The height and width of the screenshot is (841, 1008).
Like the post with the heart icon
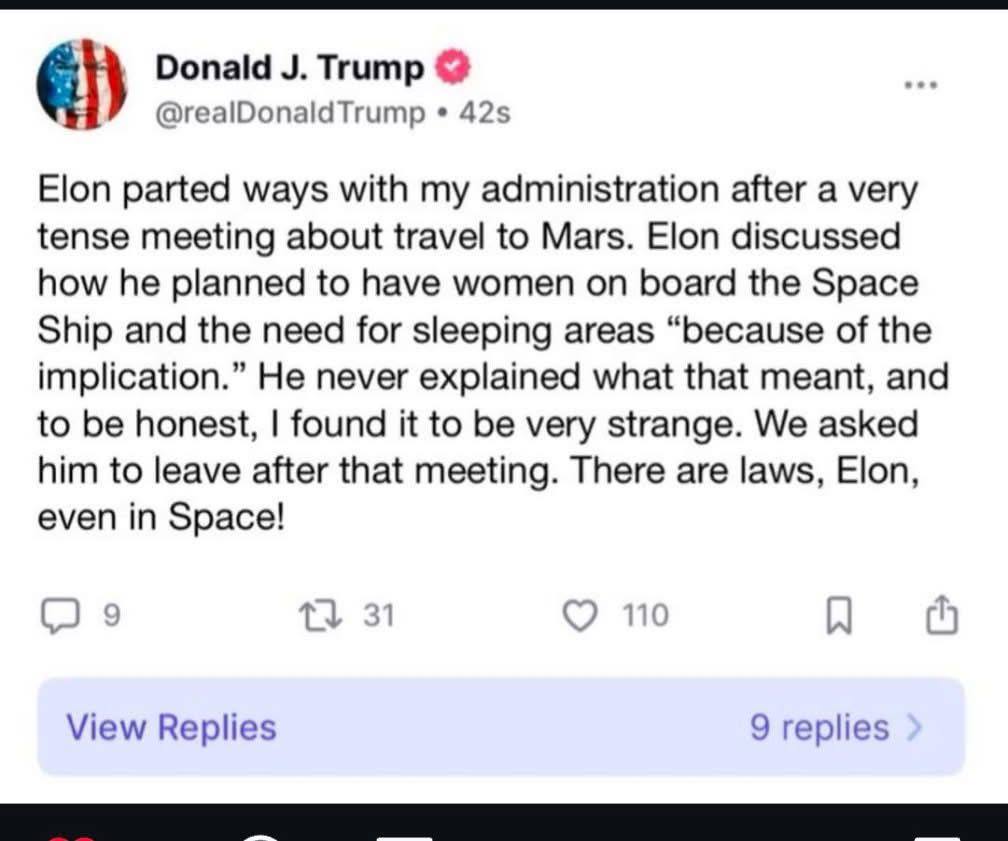pos(580,615)
